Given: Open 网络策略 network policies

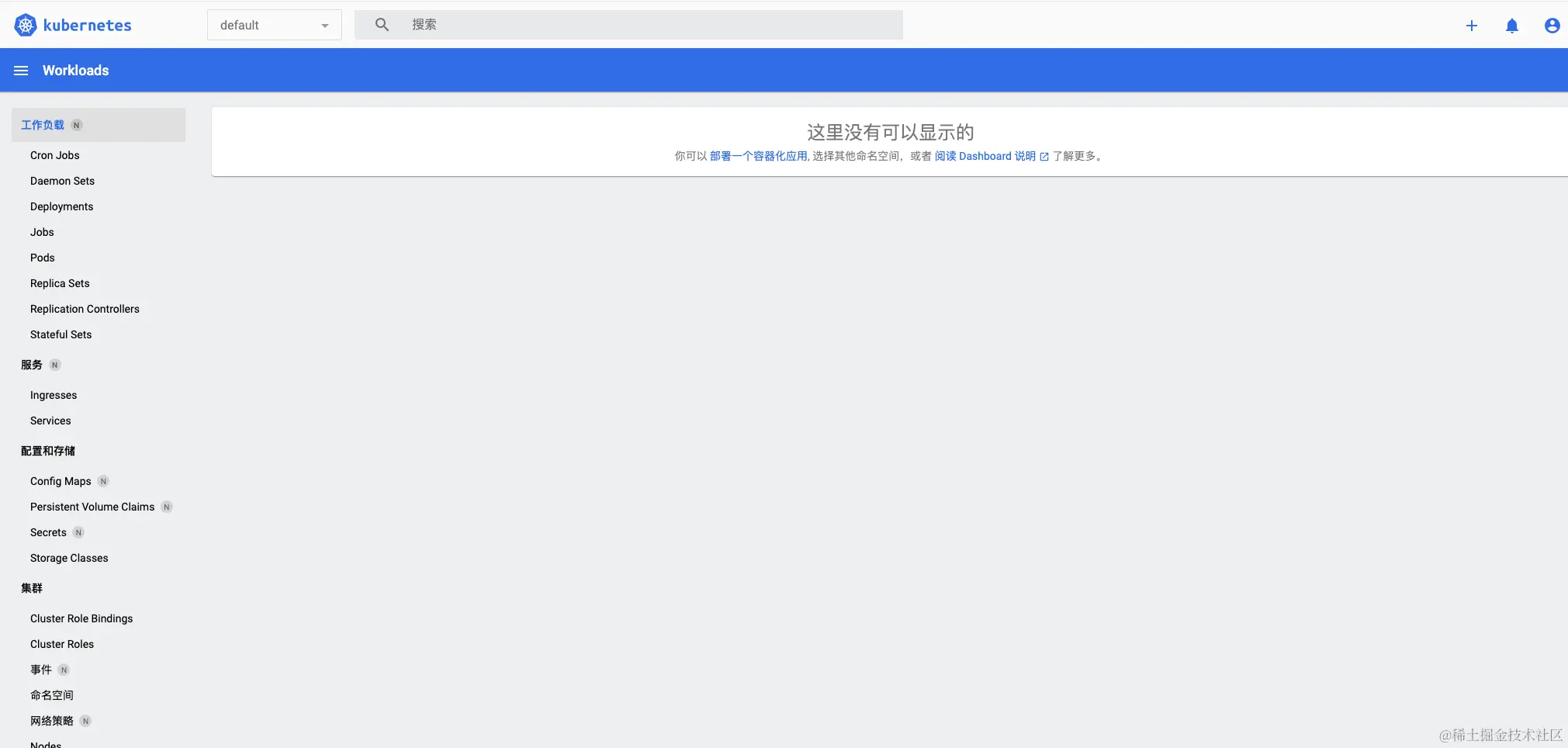Looking at the screenshot, I should tap(52, 721).
